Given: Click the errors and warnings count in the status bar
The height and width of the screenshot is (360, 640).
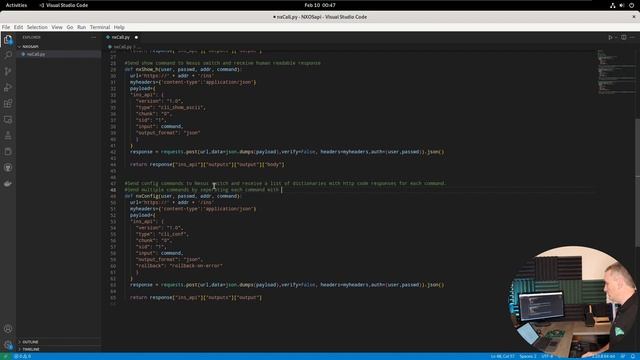Looking at the screenshot, I should 22,356.
